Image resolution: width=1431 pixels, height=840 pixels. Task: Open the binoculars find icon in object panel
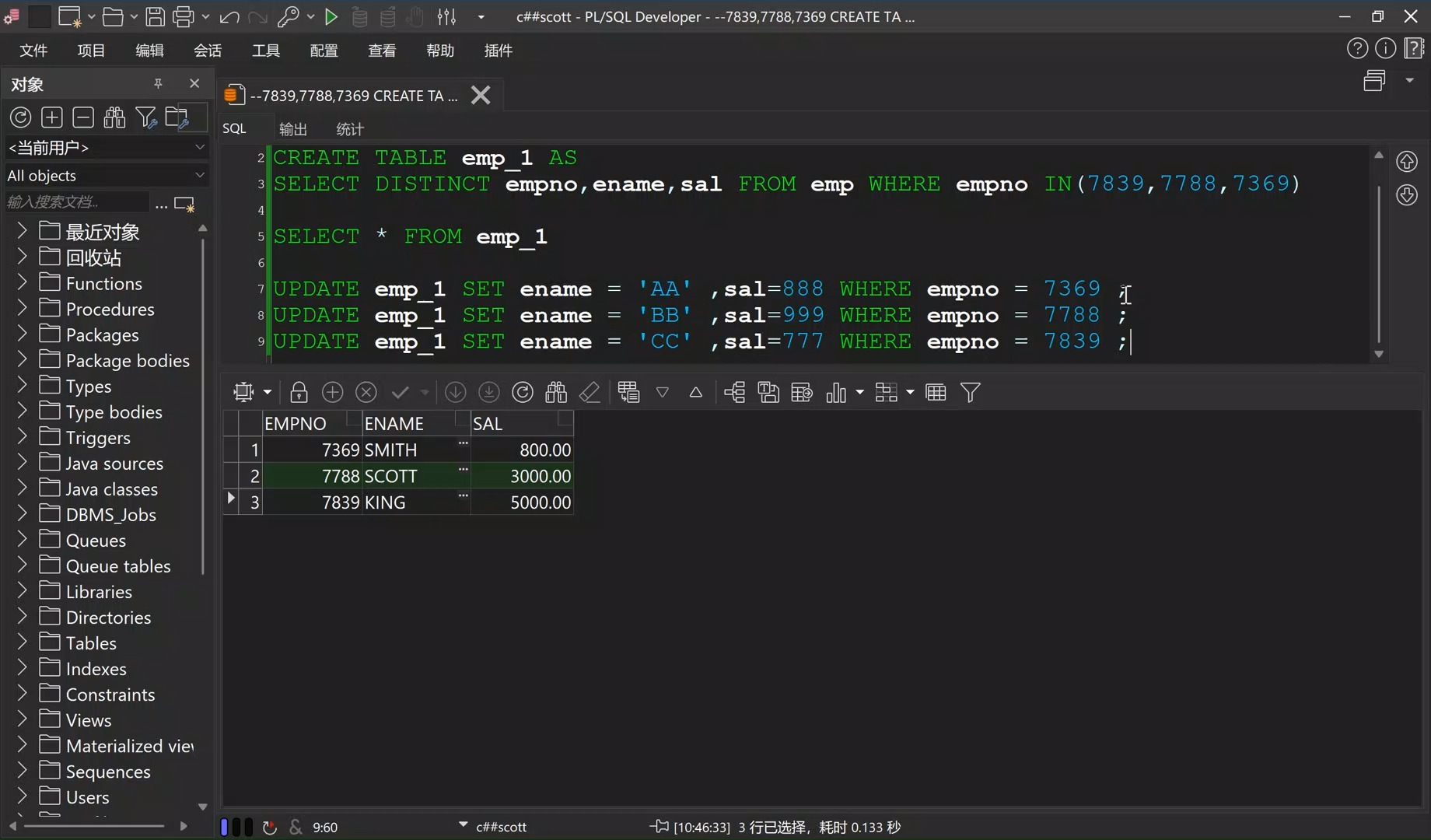click(114, 117)
